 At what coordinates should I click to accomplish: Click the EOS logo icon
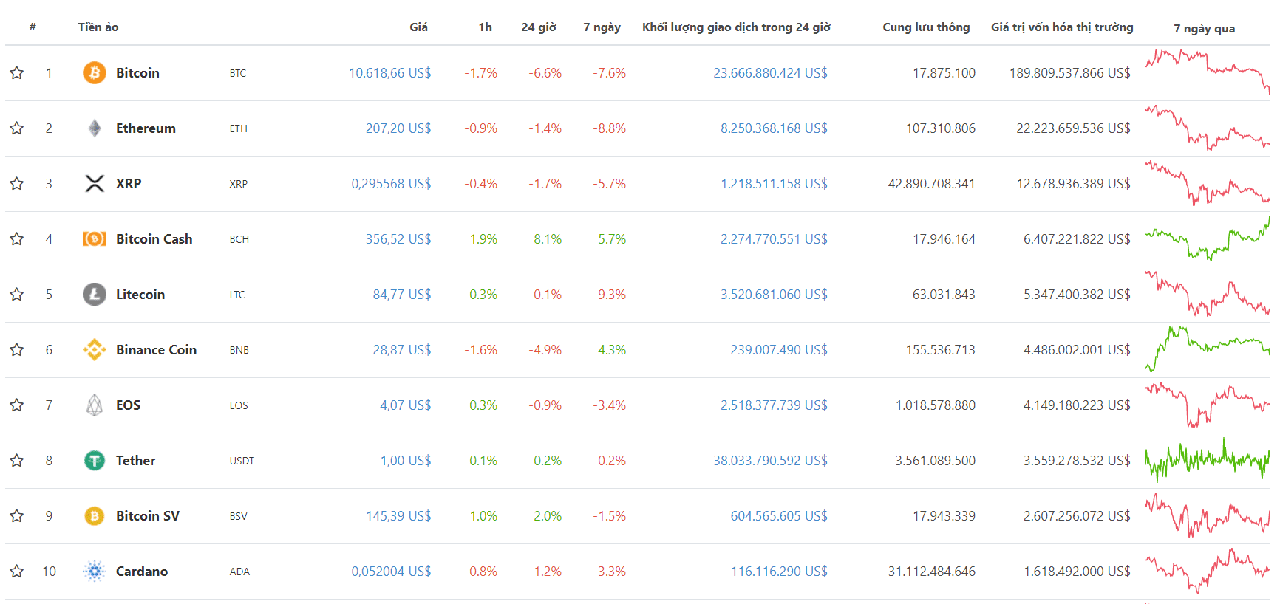[94, 405]
